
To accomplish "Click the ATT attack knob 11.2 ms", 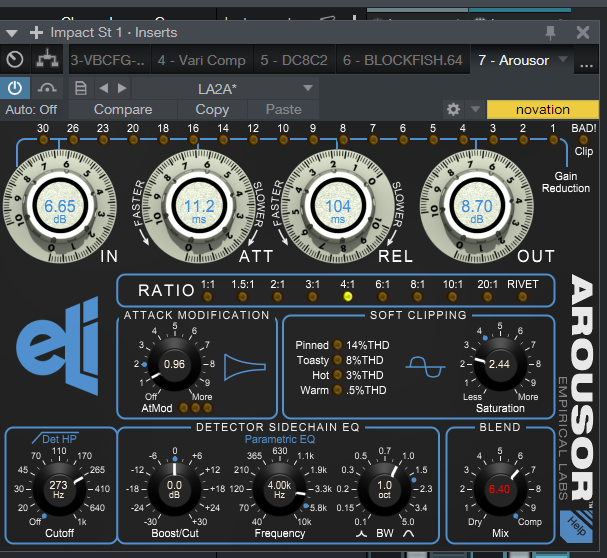I will tap(199, 206).
